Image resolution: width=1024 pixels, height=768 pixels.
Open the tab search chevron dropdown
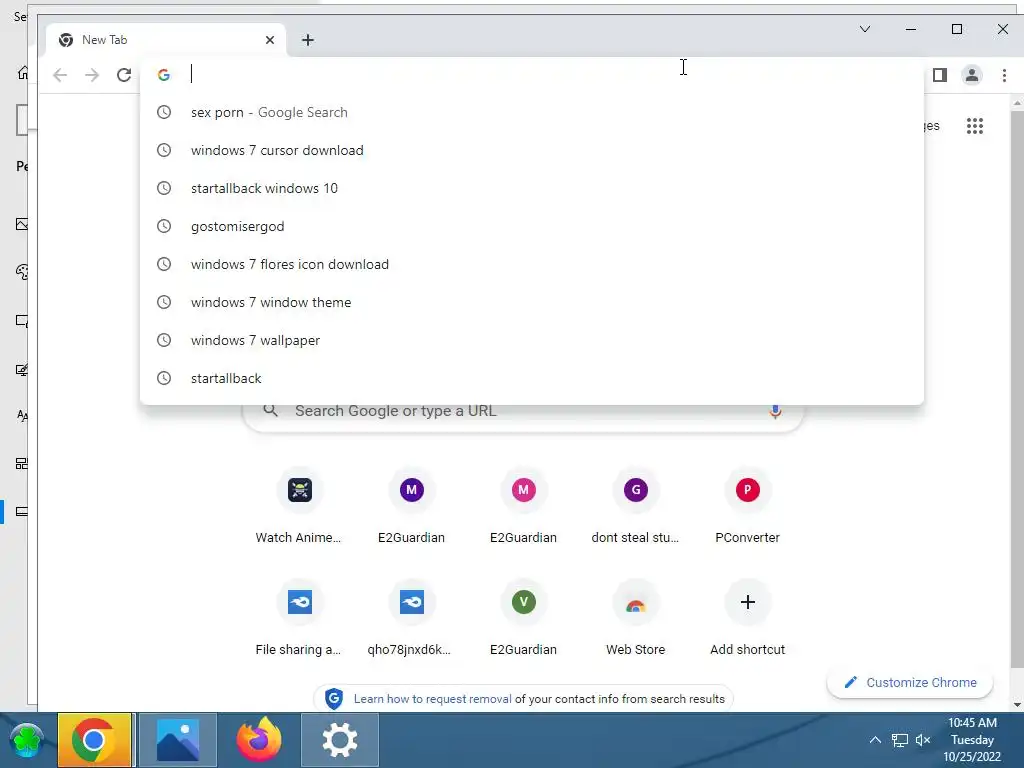click(x=865, y=29)
